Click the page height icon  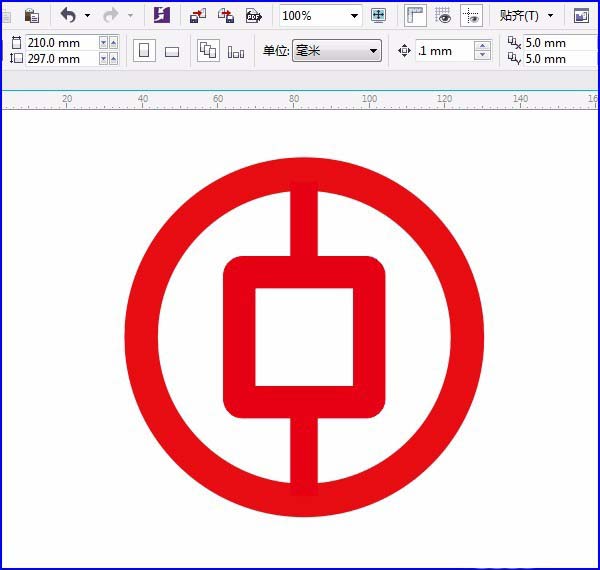click(16, 59)
